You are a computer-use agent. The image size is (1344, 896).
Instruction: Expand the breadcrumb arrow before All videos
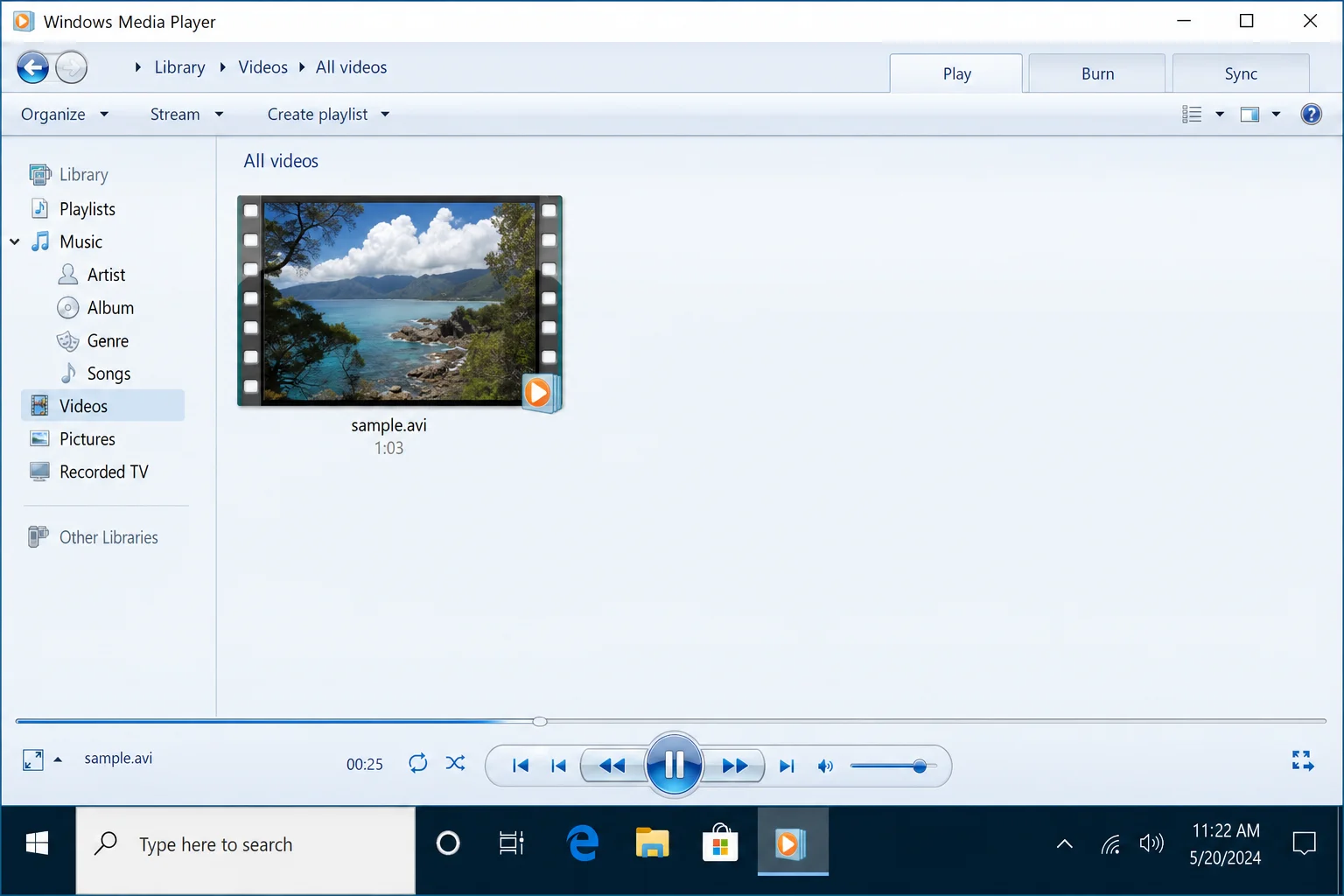(301, 67)
